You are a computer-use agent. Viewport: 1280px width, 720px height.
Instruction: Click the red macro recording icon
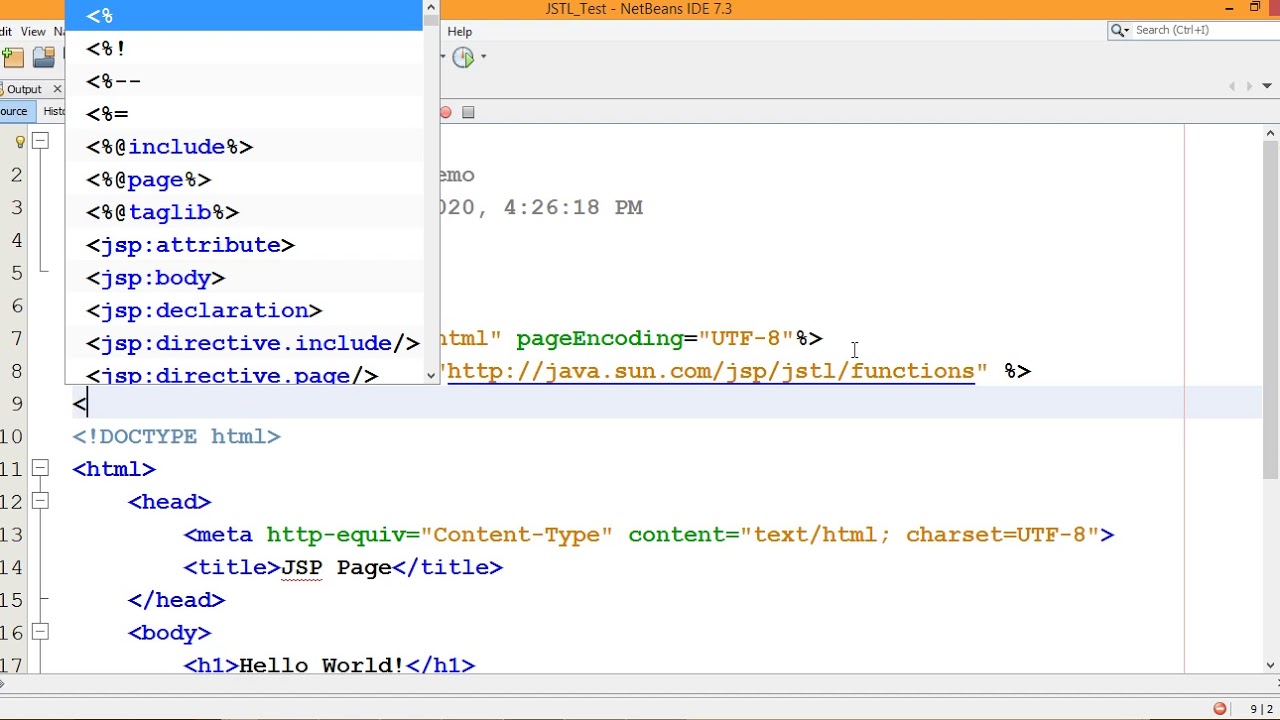point(446,112)
